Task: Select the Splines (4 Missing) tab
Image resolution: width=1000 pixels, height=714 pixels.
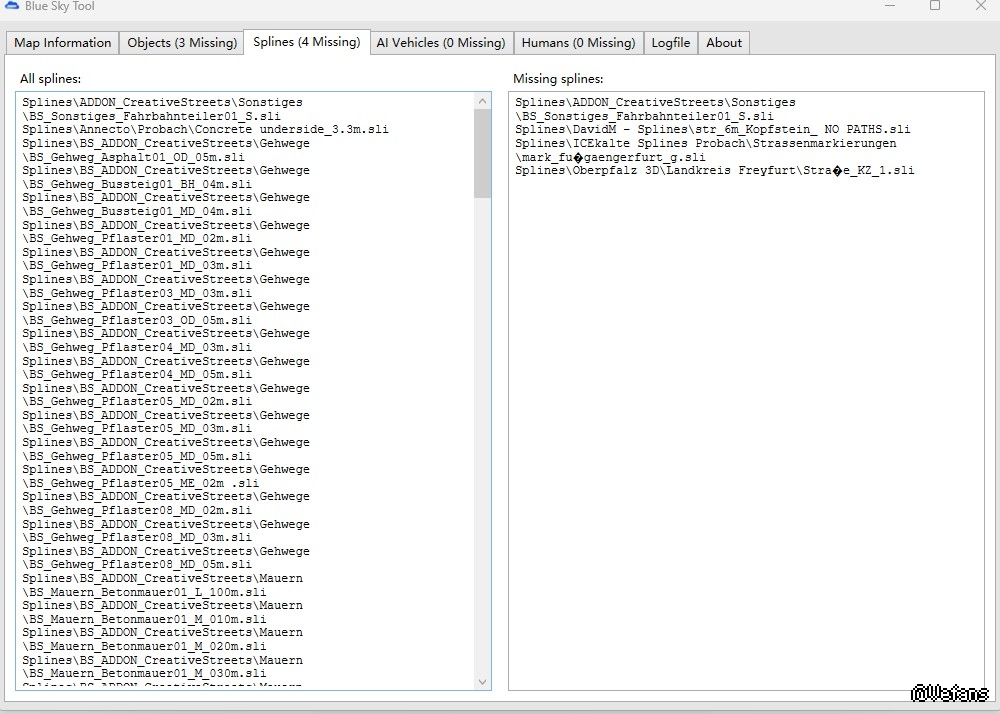Action: 307,41
